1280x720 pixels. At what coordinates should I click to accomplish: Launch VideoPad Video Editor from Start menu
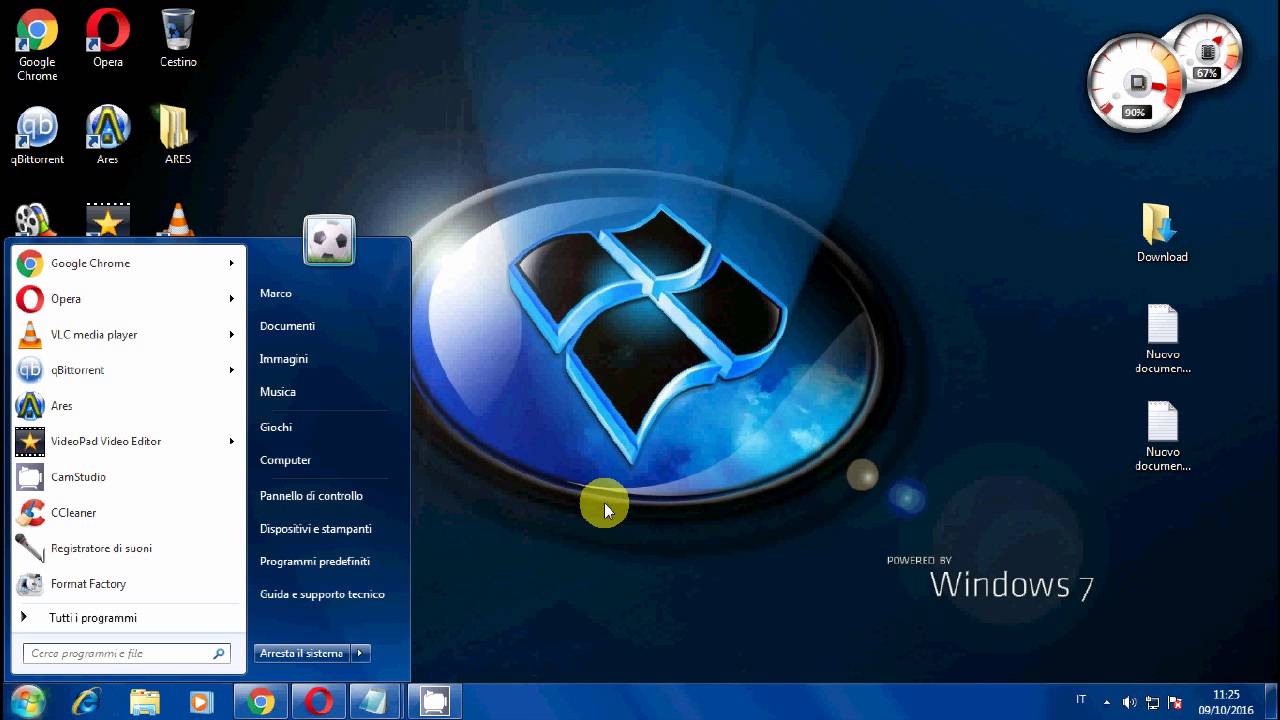coord(126,441)
